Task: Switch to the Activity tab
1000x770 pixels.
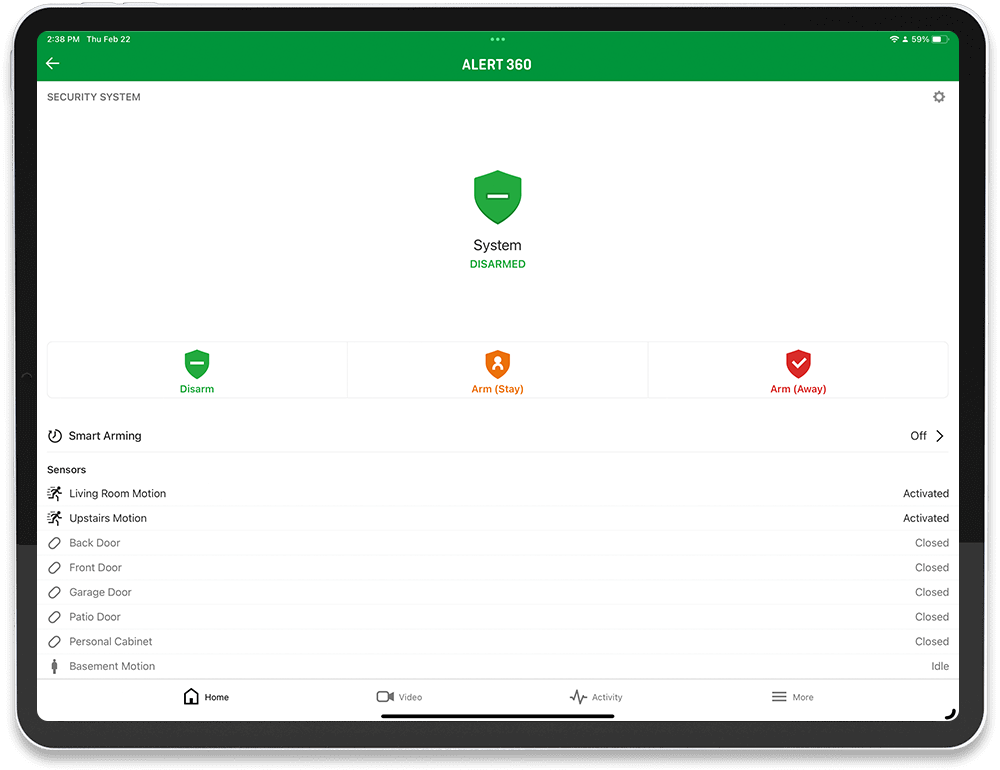Action: tap(596, 696)
